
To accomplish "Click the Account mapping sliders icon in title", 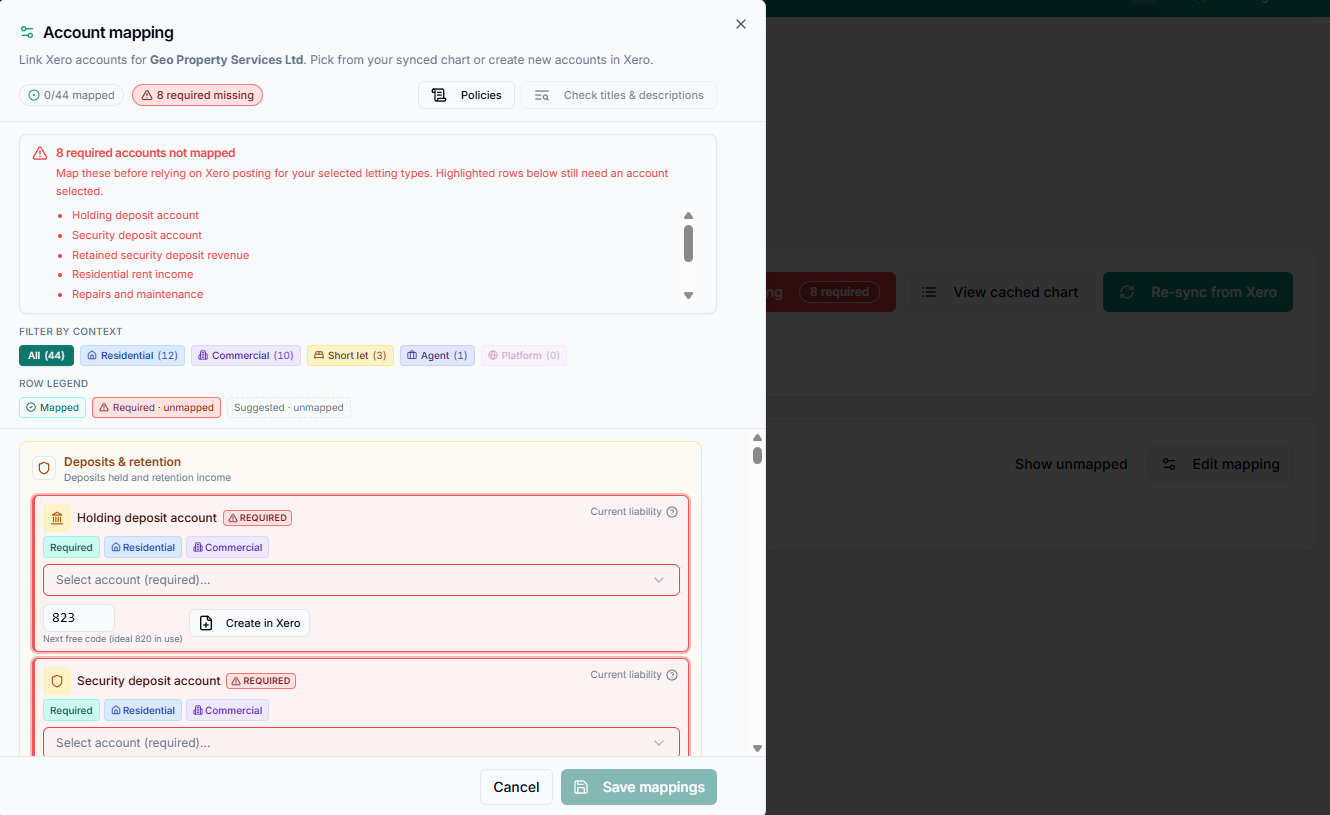I will (x=27, y=33).
